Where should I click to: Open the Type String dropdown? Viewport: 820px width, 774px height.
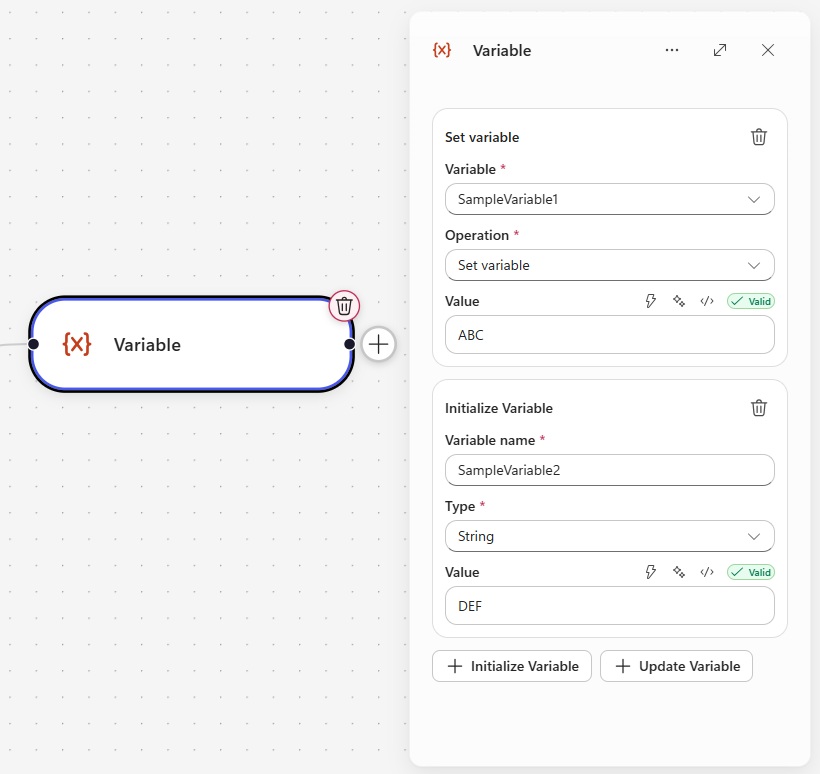pos(609,536)
